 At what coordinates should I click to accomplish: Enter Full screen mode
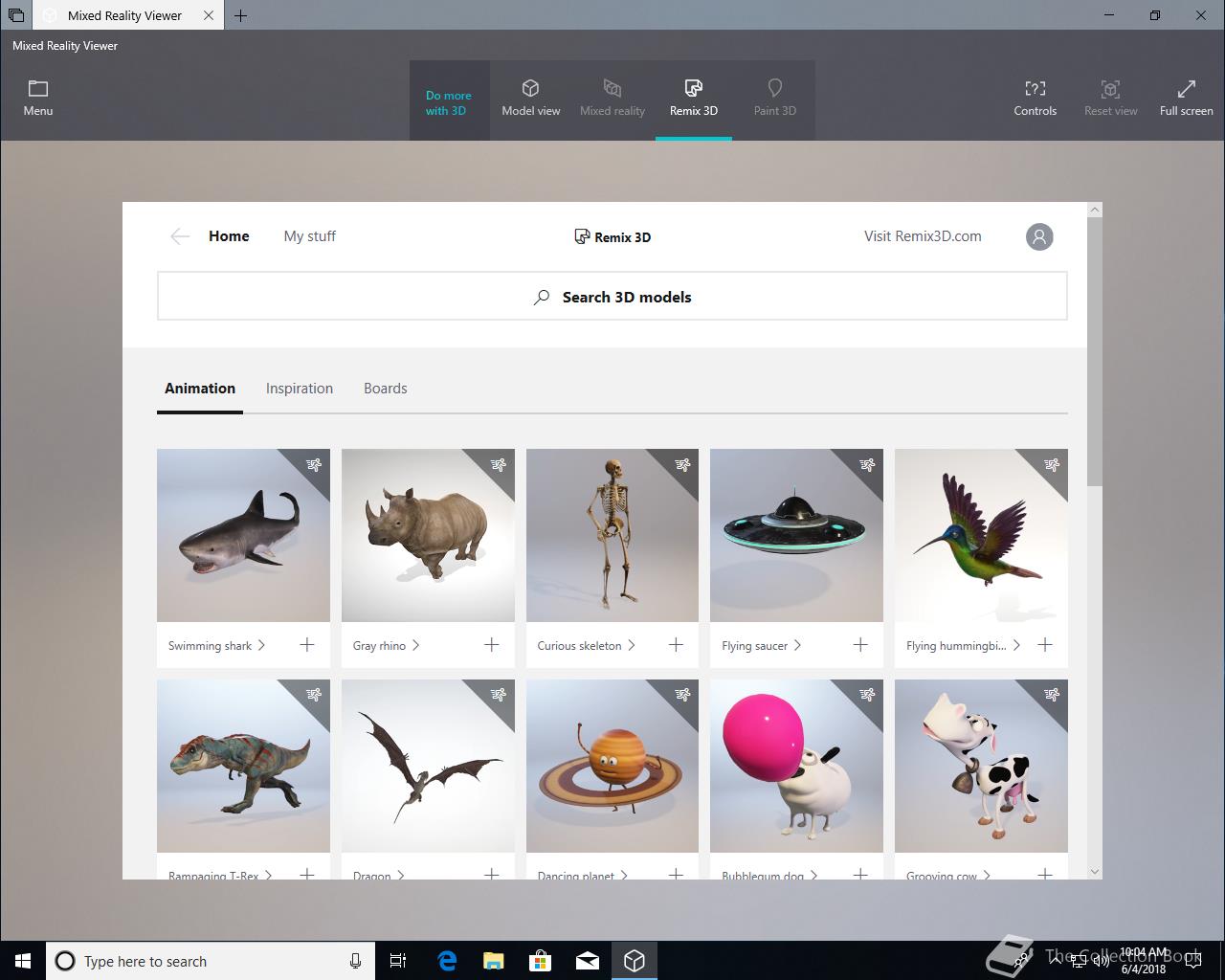[1187, 99]
